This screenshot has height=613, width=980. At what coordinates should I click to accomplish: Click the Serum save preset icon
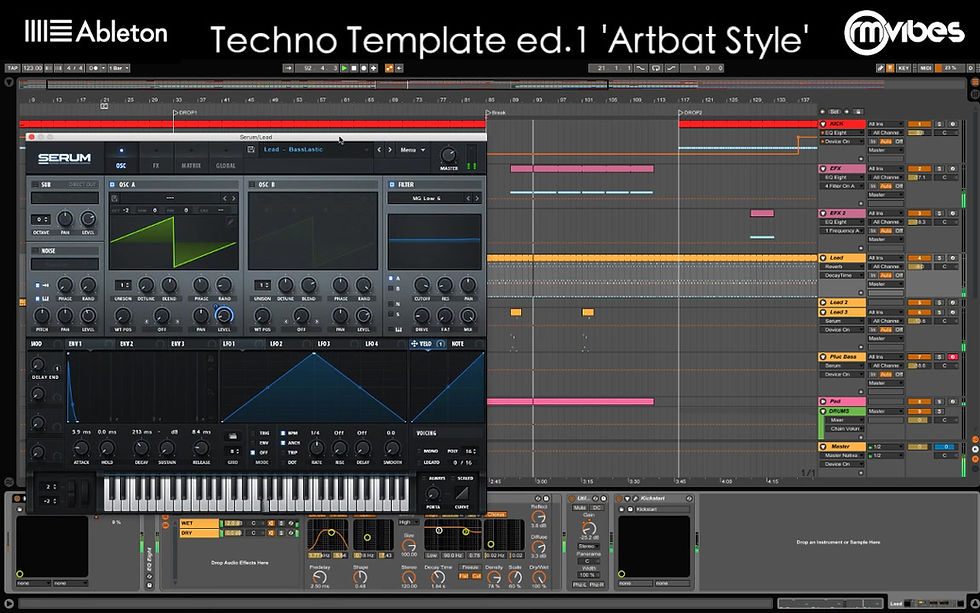coord(251,149)
